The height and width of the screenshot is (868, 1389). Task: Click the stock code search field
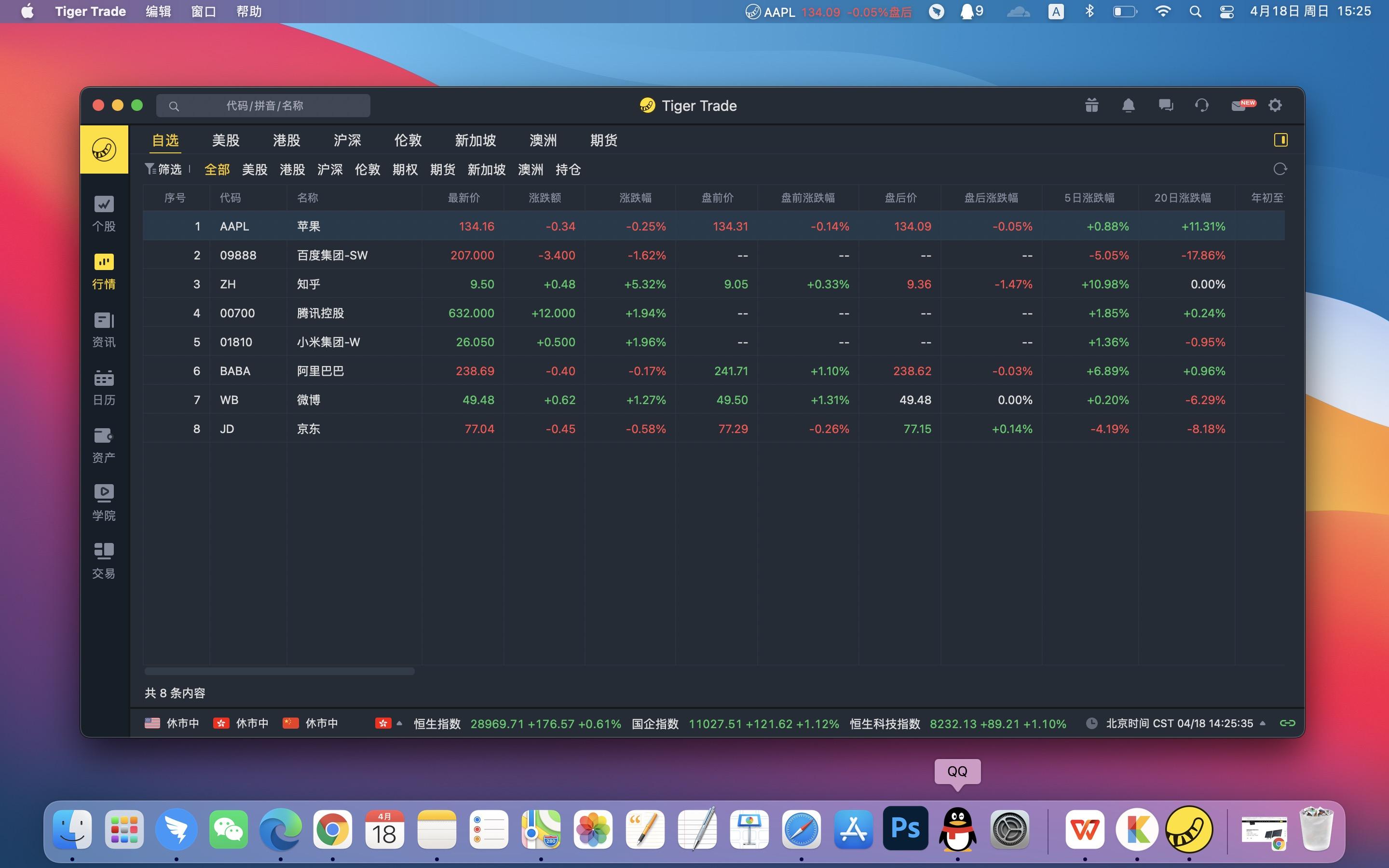(264, 106)
